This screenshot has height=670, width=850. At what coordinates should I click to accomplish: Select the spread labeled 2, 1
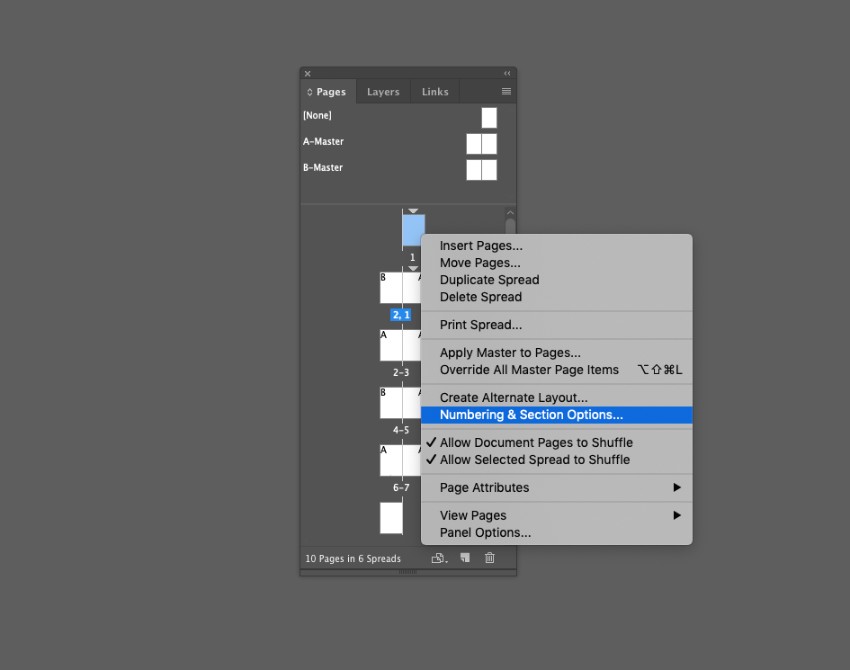point(400,287)
